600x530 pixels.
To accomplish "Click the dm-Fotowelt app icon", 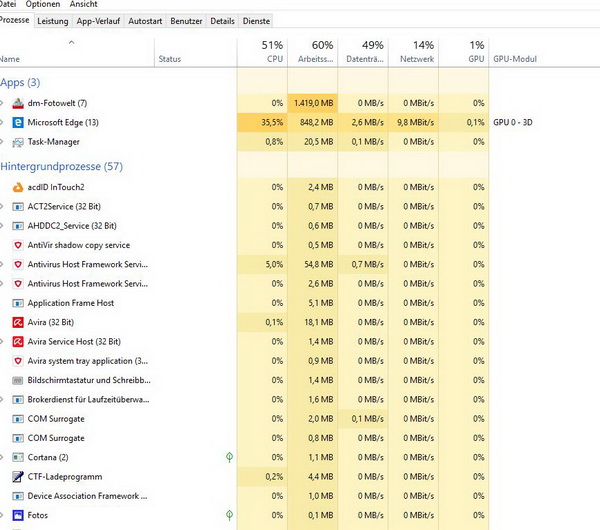I will [x=18, y=103].
